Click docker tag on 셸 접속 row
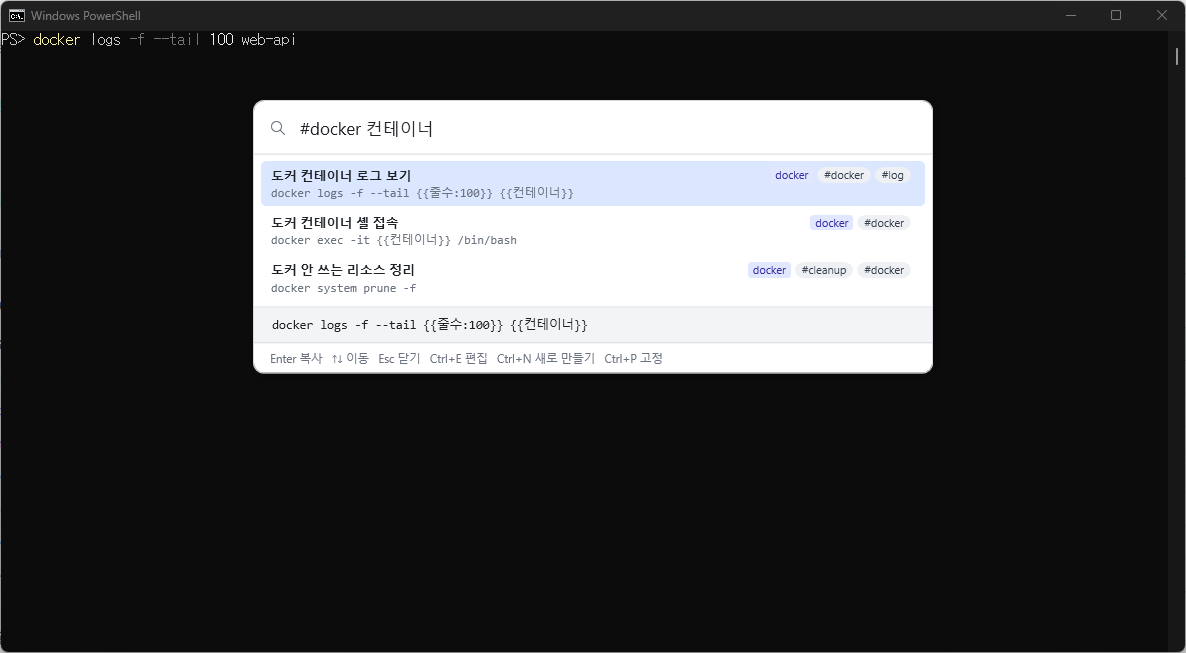 pos(831,223)
